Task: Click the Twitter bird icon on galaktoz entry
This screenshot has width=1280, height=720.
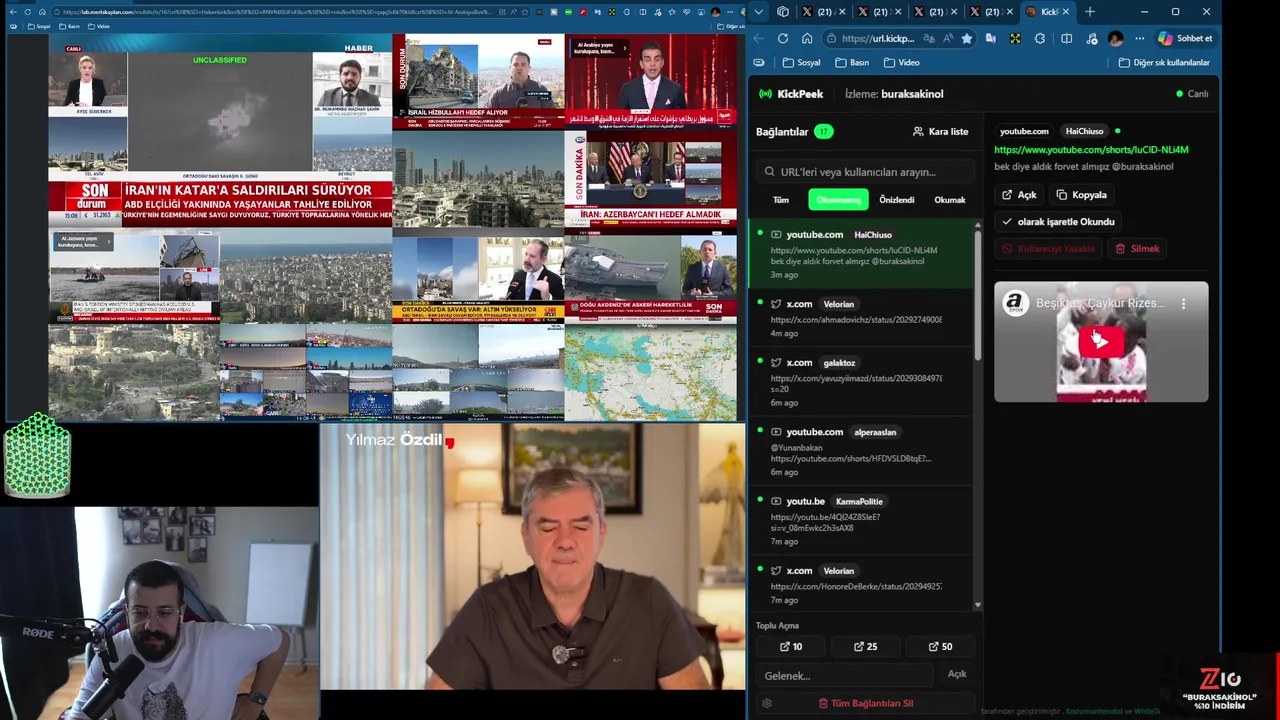Action: click(776, 363)
